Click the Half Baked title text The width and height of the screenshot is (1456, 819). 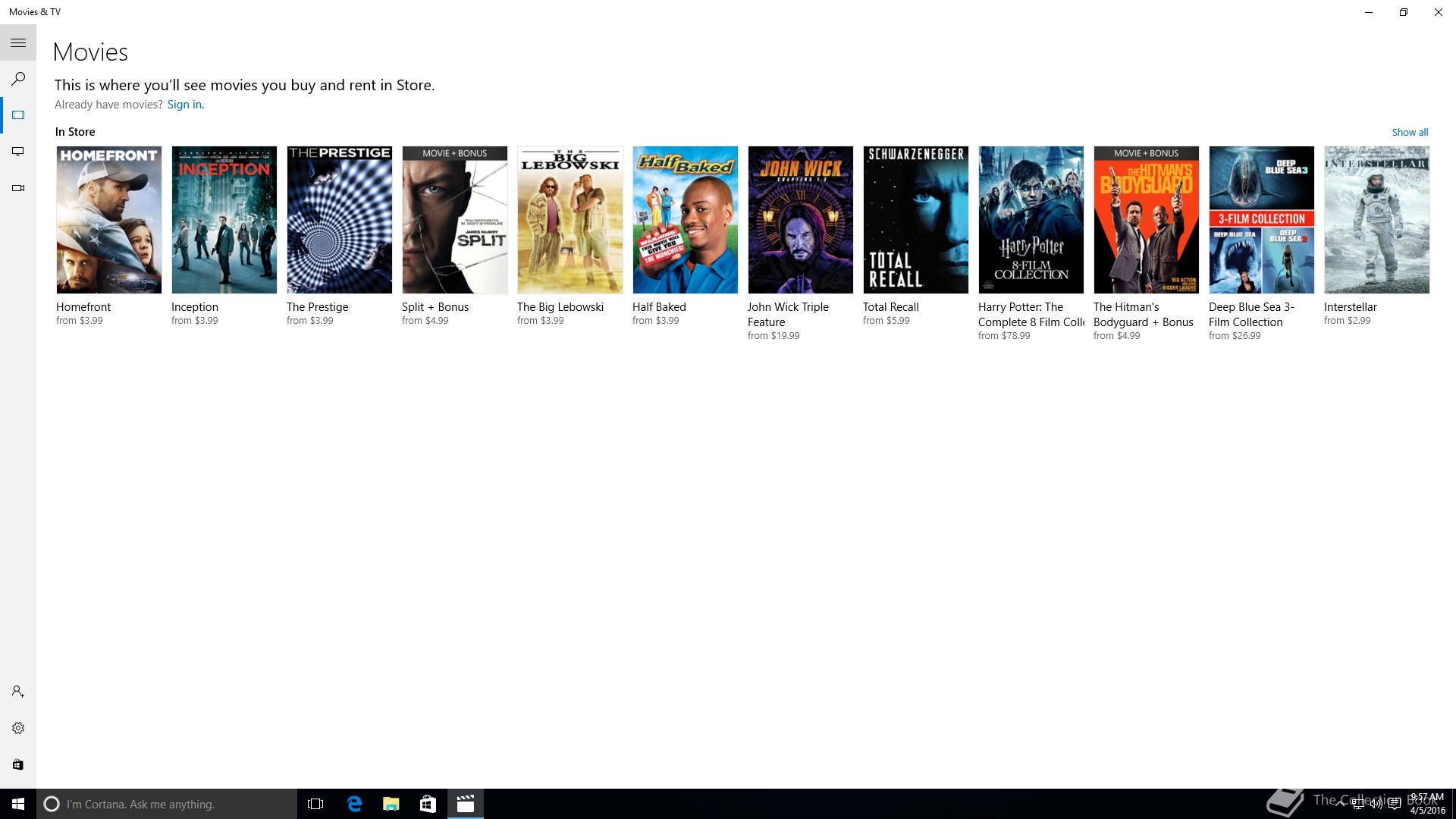pos(659,307)
